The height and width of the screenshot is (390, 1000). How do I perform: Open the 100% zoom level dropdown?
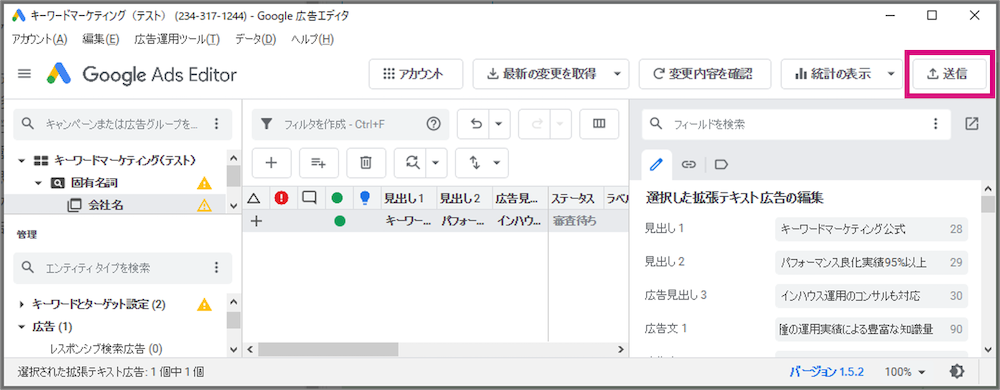point(905,372)
